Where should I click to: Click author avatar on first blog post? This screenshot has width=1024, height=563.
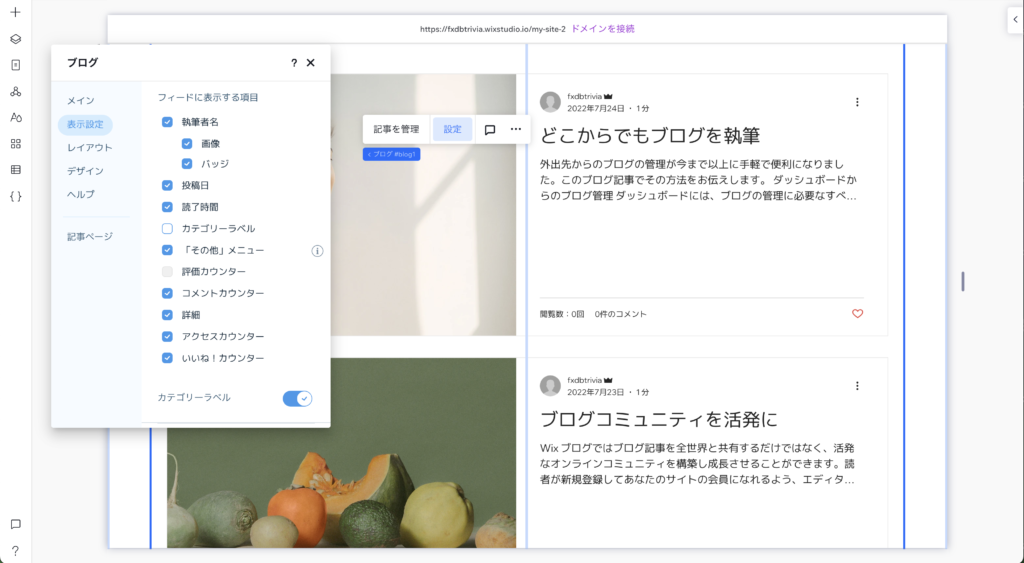(x=551, y=102)
